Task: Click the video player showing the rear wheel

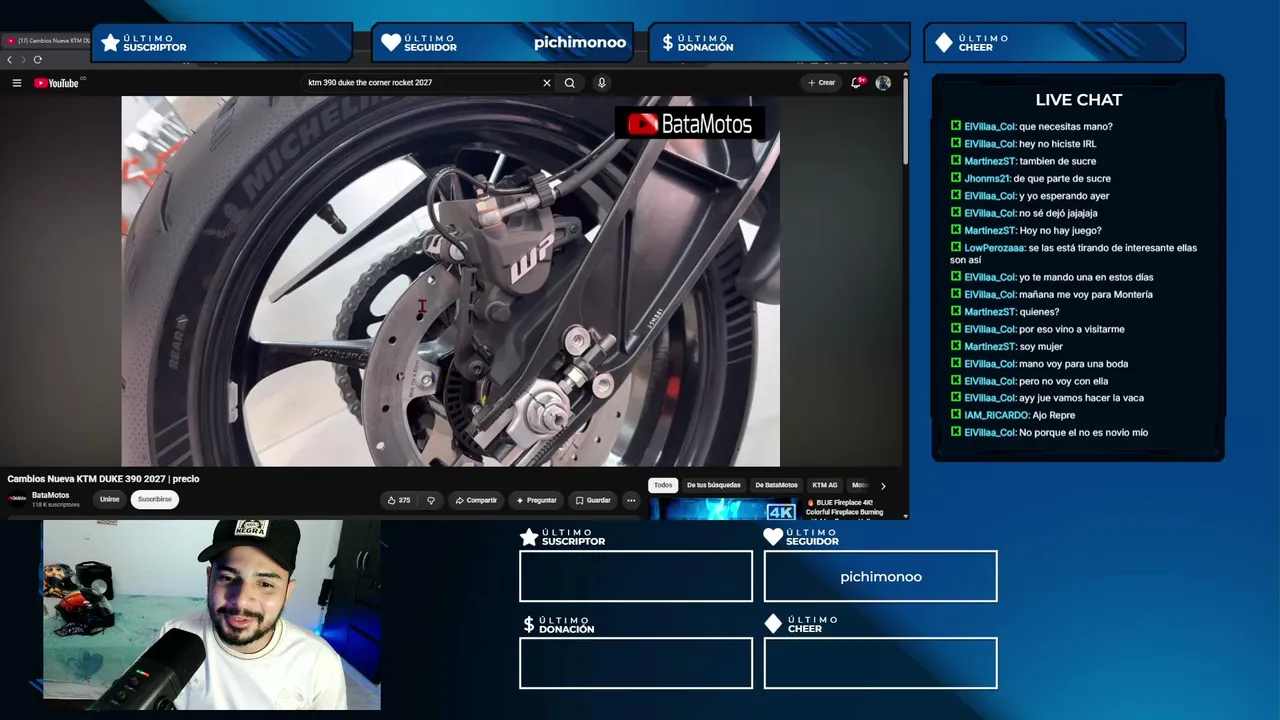Action: [x=450, y=281]
